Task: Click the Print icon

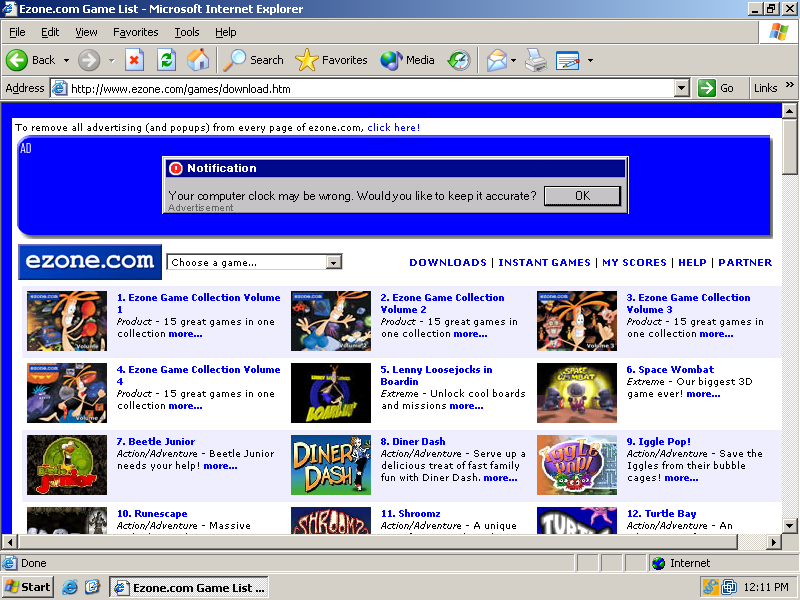Action: click(536, 60)
